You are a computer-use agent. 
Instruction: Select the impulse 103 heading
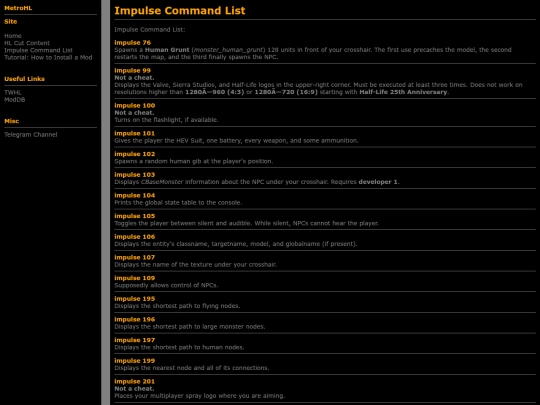pos(135,175)
